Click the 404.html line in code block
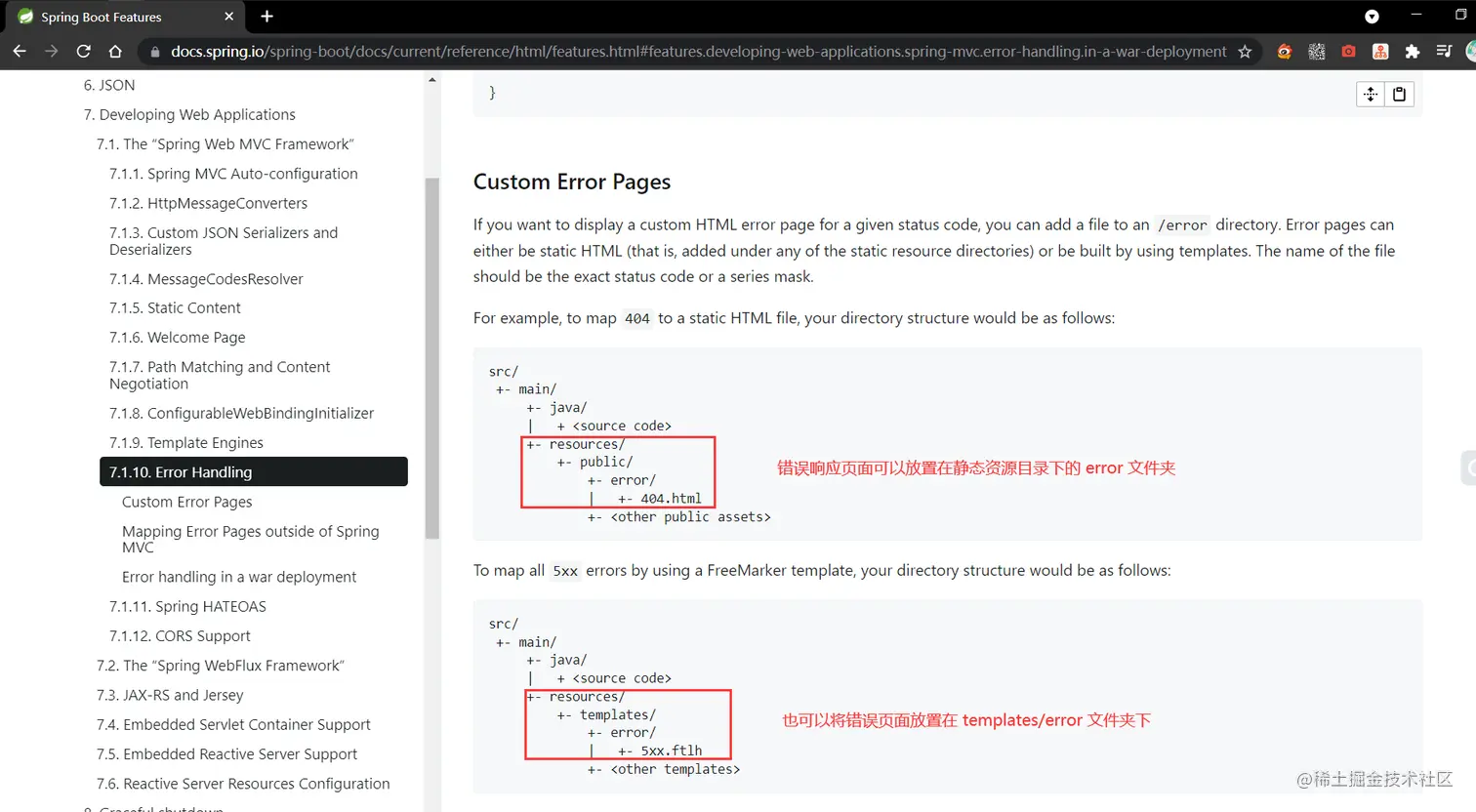This screenshot has height=812, width=1476. tap(659, 499)
